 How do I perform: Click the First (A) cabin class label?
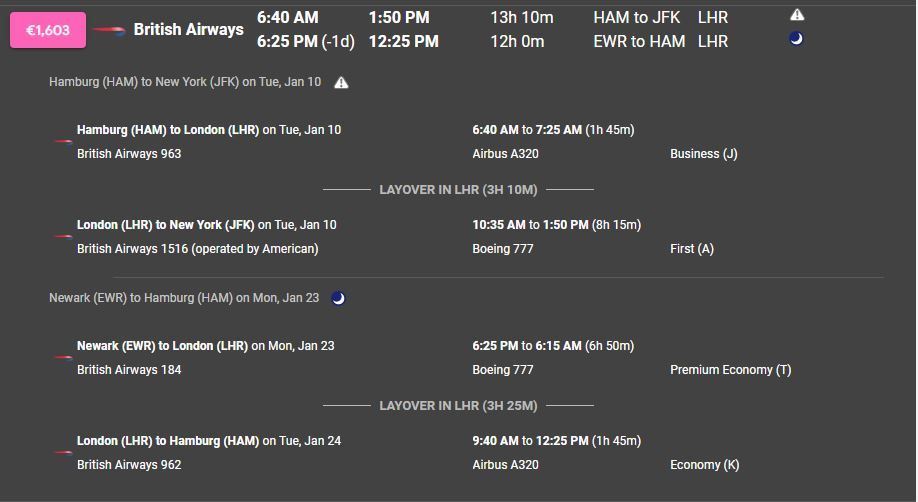691,249
